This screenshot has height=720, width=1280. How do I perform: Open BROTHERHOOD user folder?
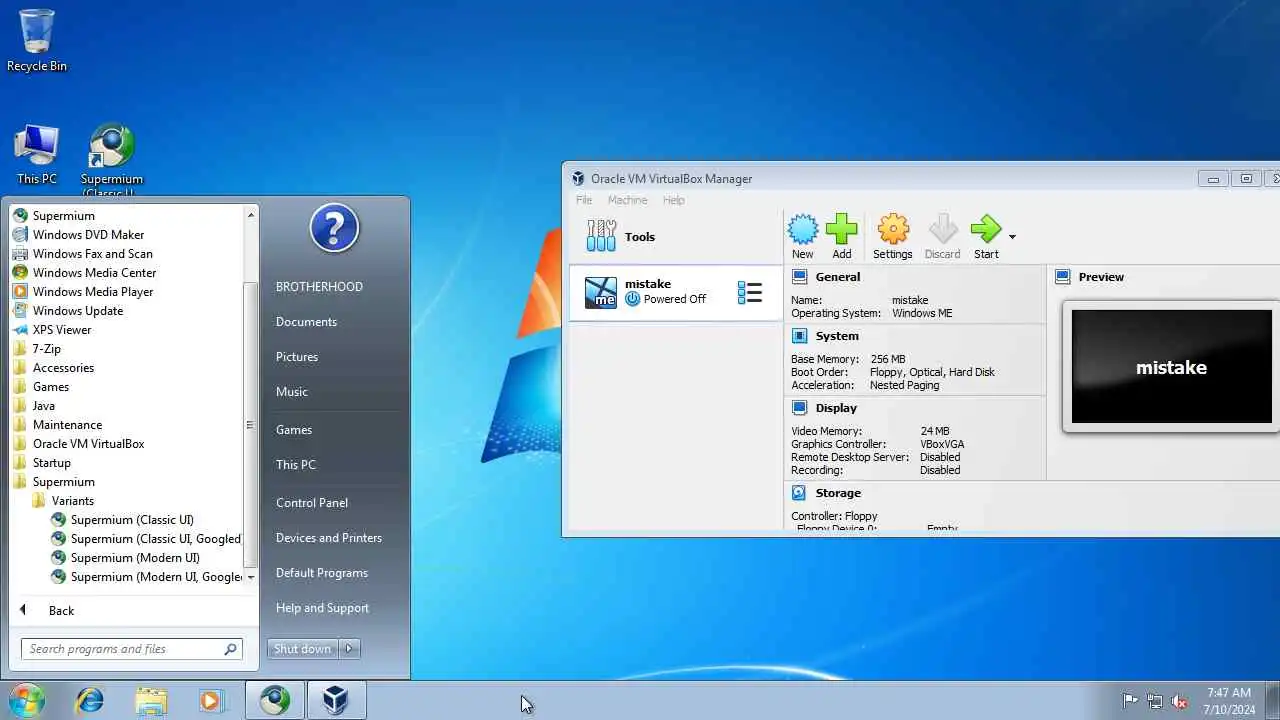(319, 286)
